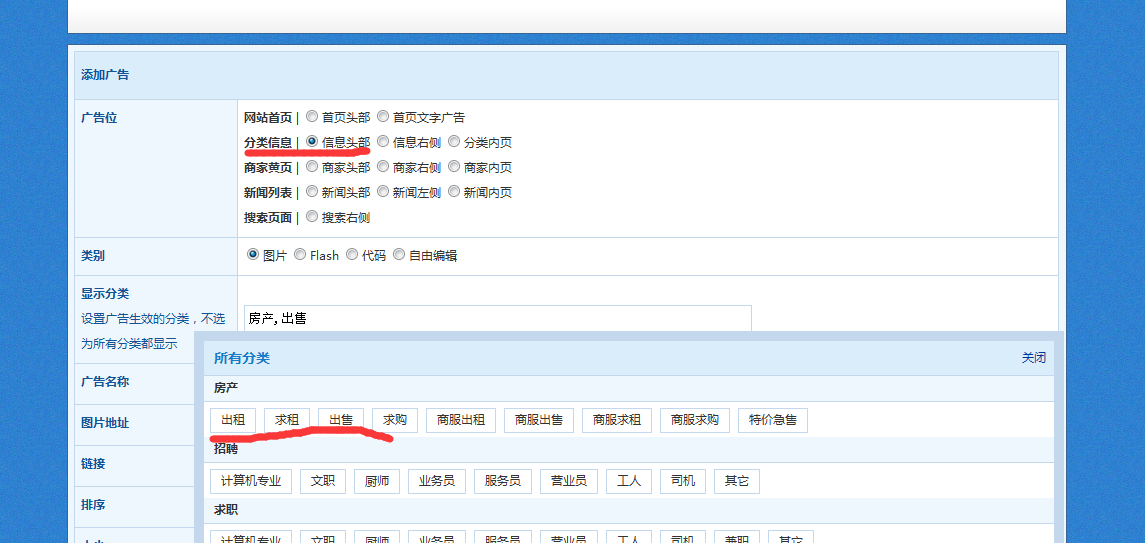The image size is (1145, 543).
Task: Close the 所有分类 popup via 关闭
Action: [x=1033, y=358]
